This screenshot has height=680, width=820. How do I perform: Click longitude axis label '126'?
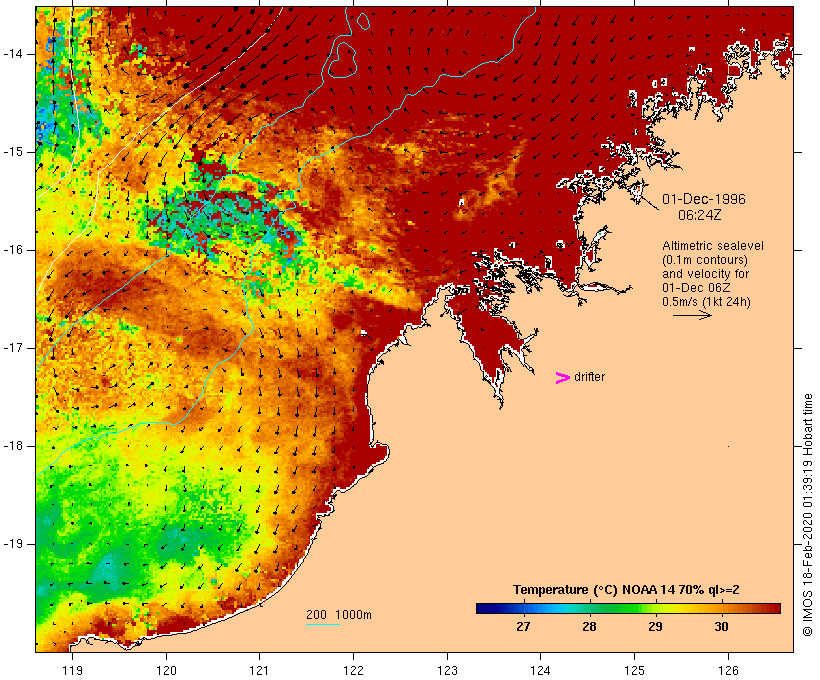[x=728, y=670]
